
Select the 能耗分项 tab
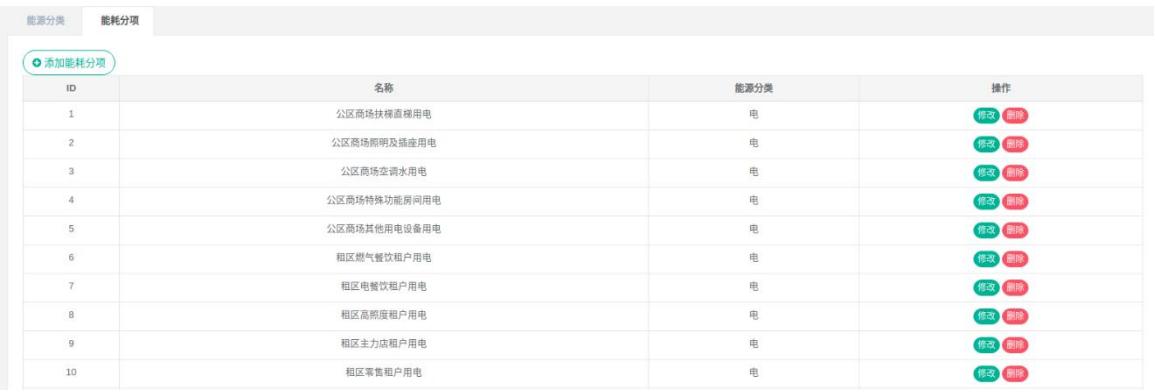pos(119,21)
